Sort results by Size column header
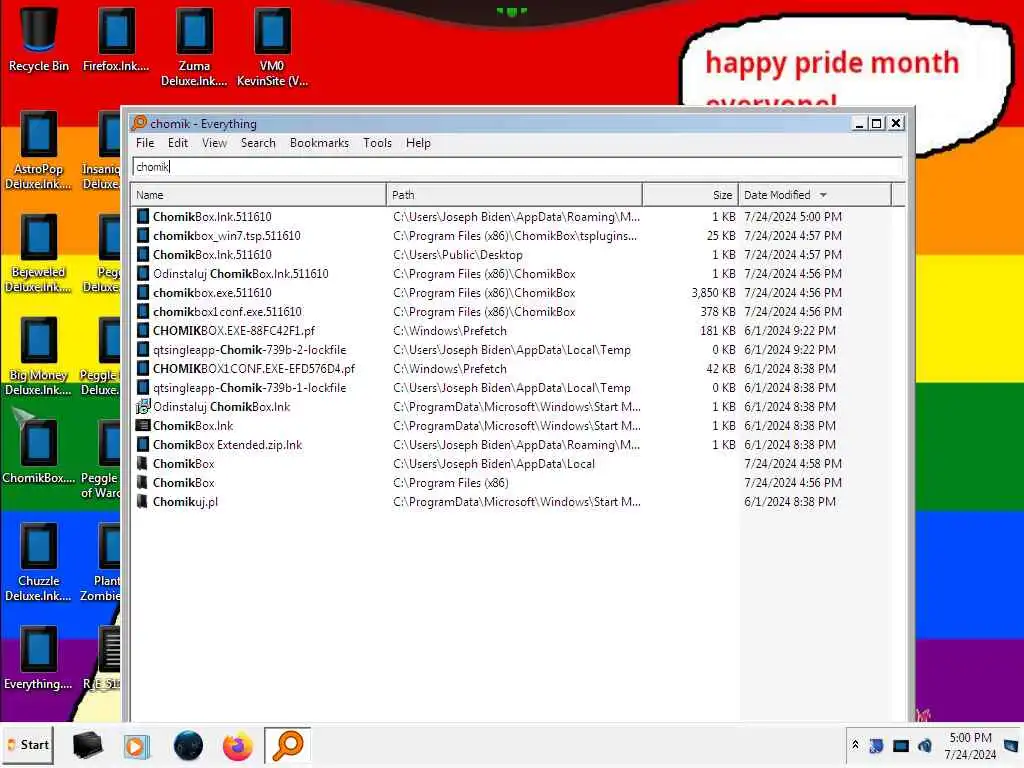 click(691, 195)
